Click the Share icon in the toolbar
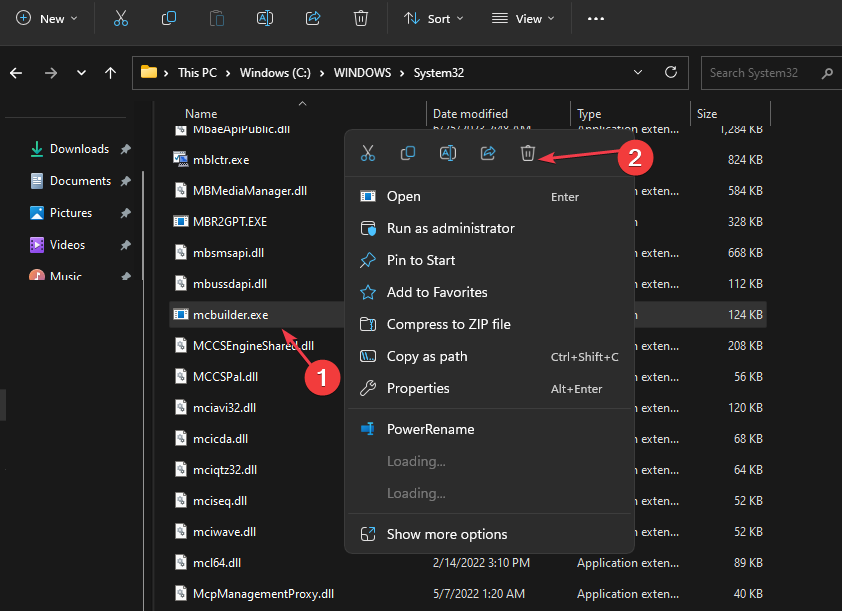This screenshot has width=842, height=611. (313, 18)
